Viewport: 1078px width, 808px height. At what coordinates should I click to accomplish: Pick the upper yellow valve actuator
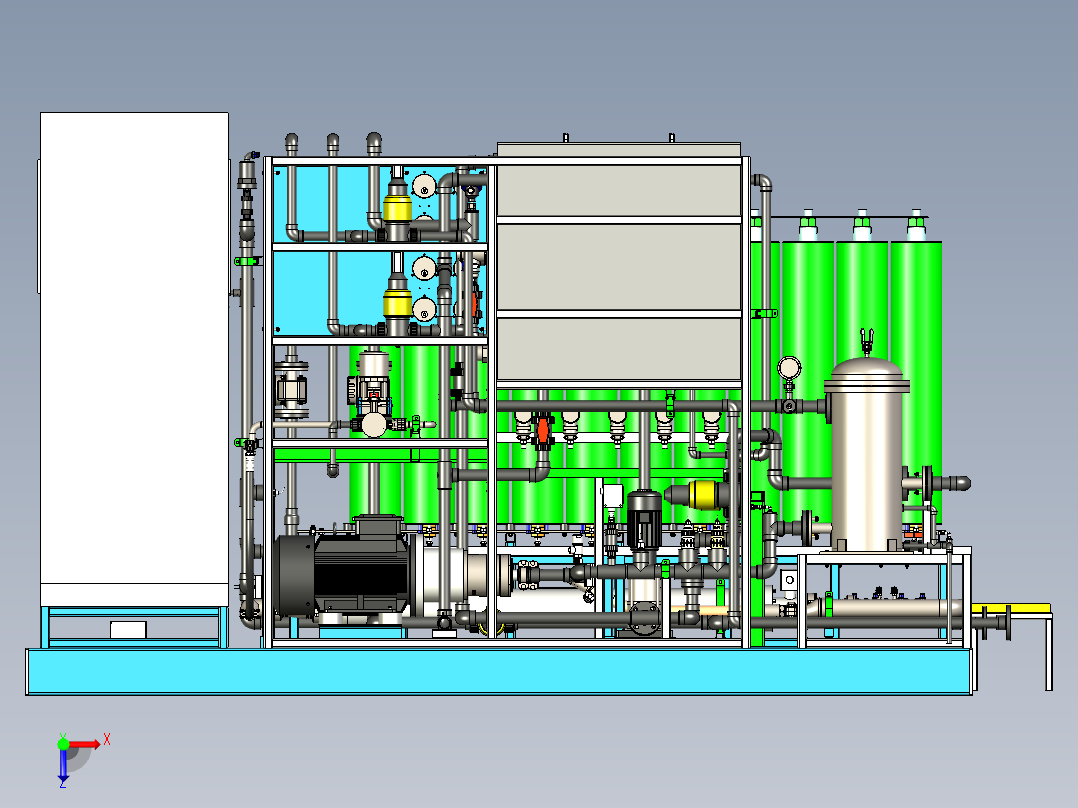pyautogui.click(x=397, y=208)
